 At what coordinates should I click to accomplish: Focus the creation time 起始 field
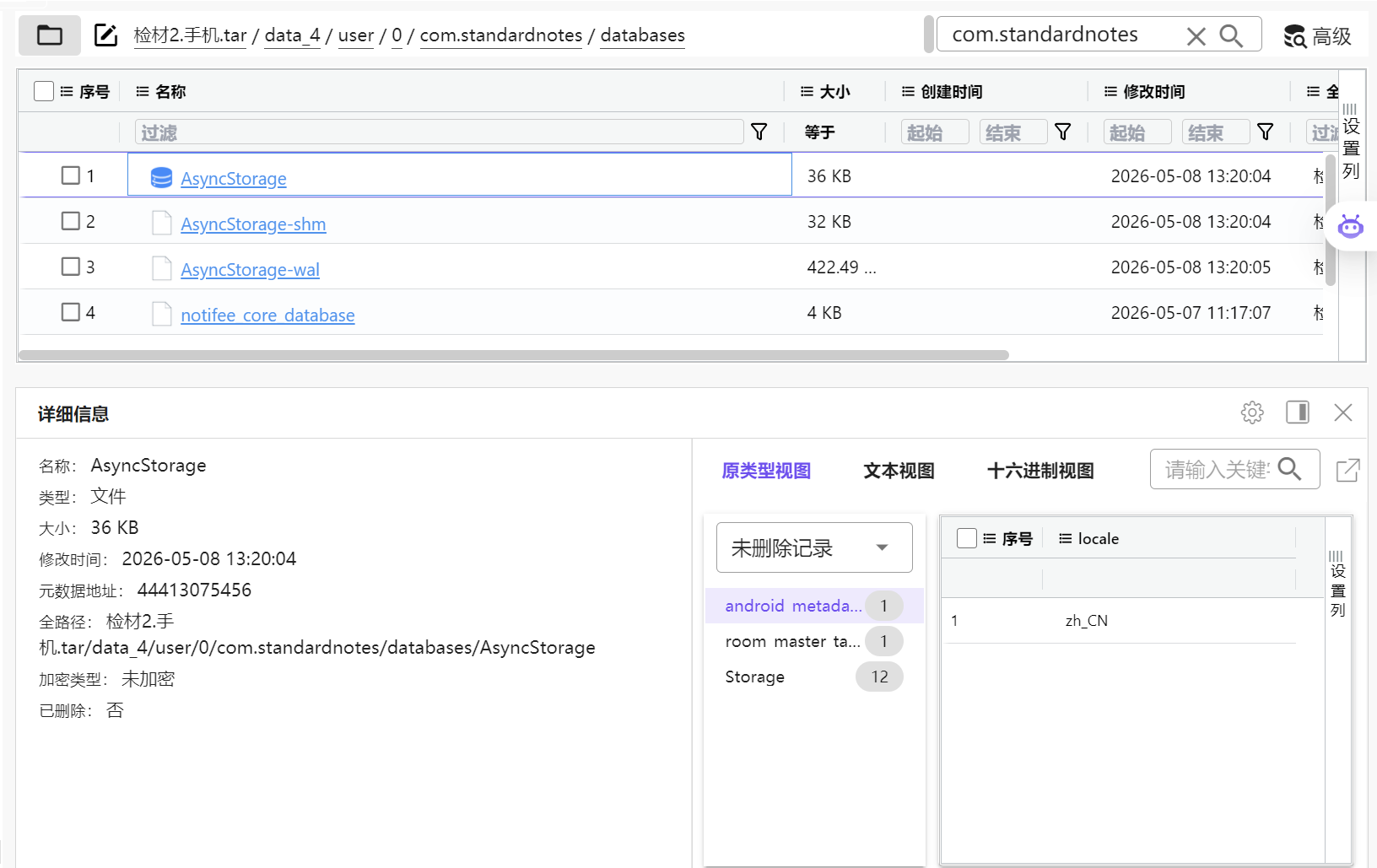tap(935, 132)
